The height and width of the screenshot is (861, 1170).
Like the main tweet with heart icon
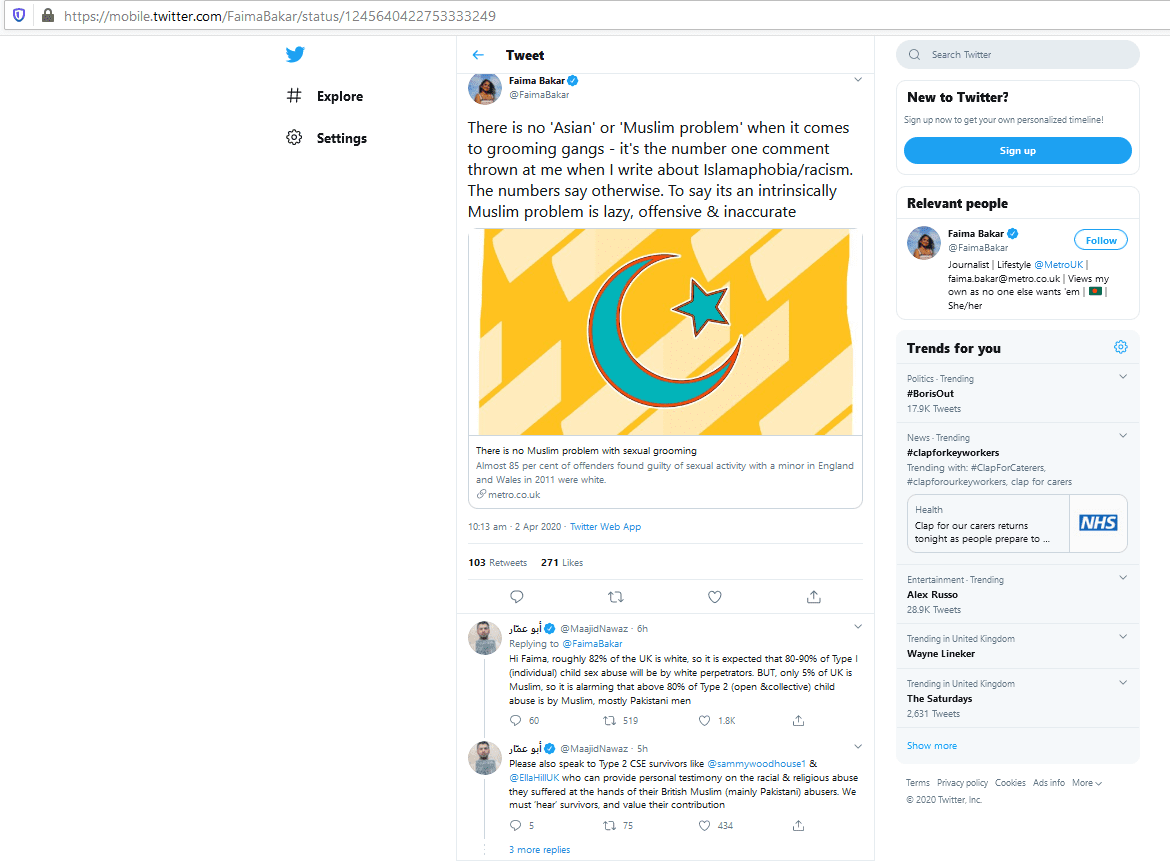tap(715, 597)
